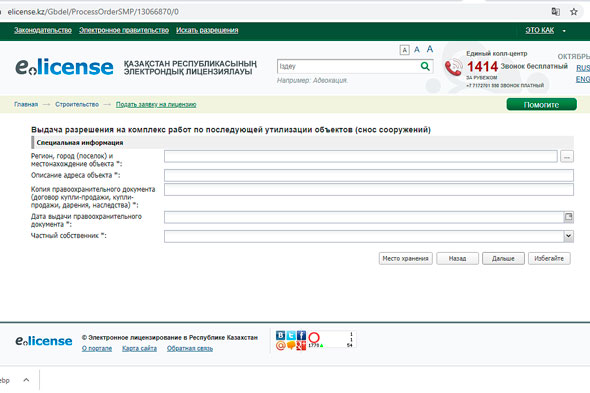Image resolution: width=590 pixels, height=393 pixels.
Task: Select the smallest font size A icon
Action: (404, 50)
